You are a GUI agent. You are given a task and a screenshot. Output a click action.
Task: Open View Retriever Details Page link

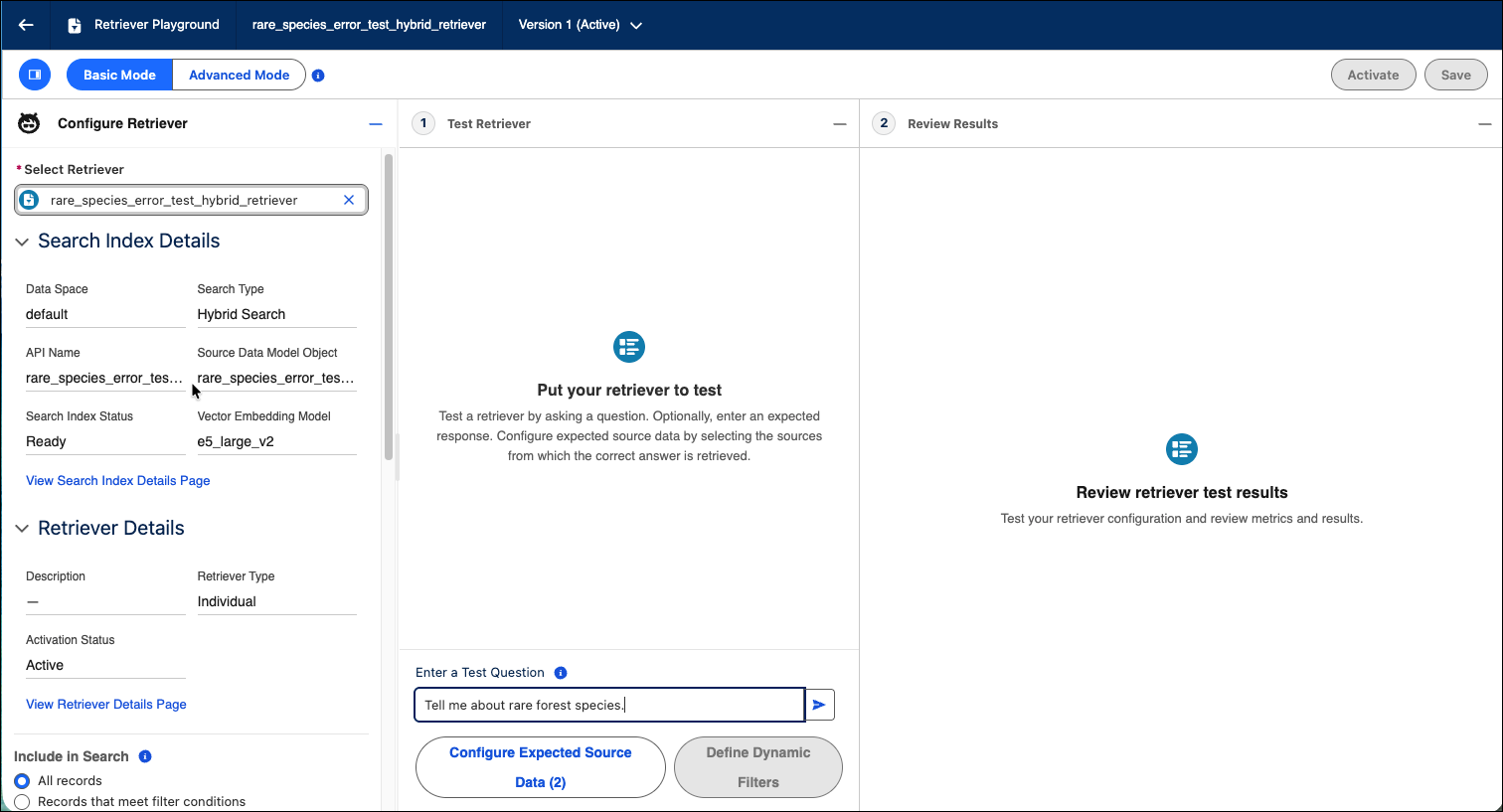click(x=106, y=705)
